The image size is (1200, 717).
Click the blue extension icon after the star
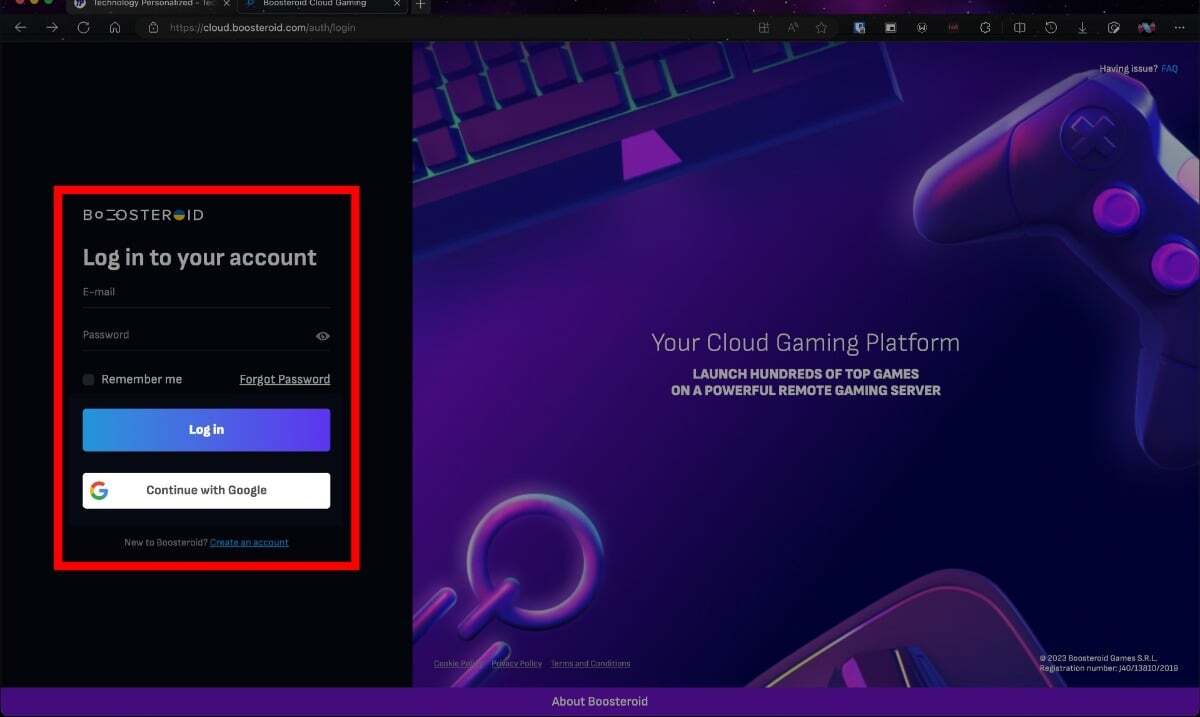tap(859, 28)
